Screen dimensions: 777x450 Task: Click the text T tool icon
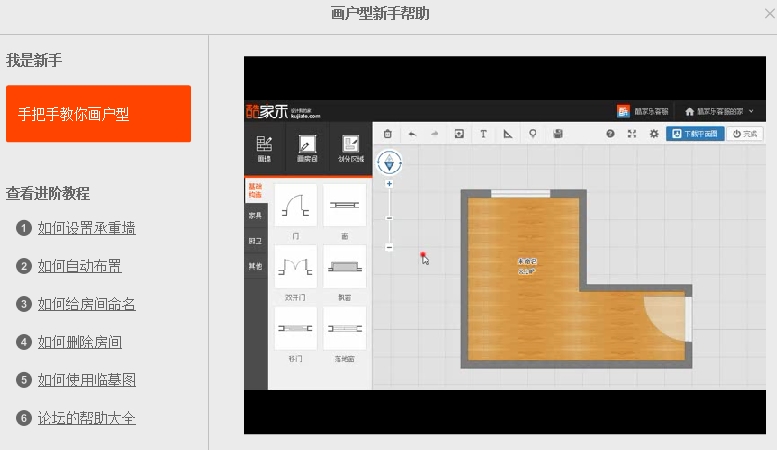coord(484,134)
